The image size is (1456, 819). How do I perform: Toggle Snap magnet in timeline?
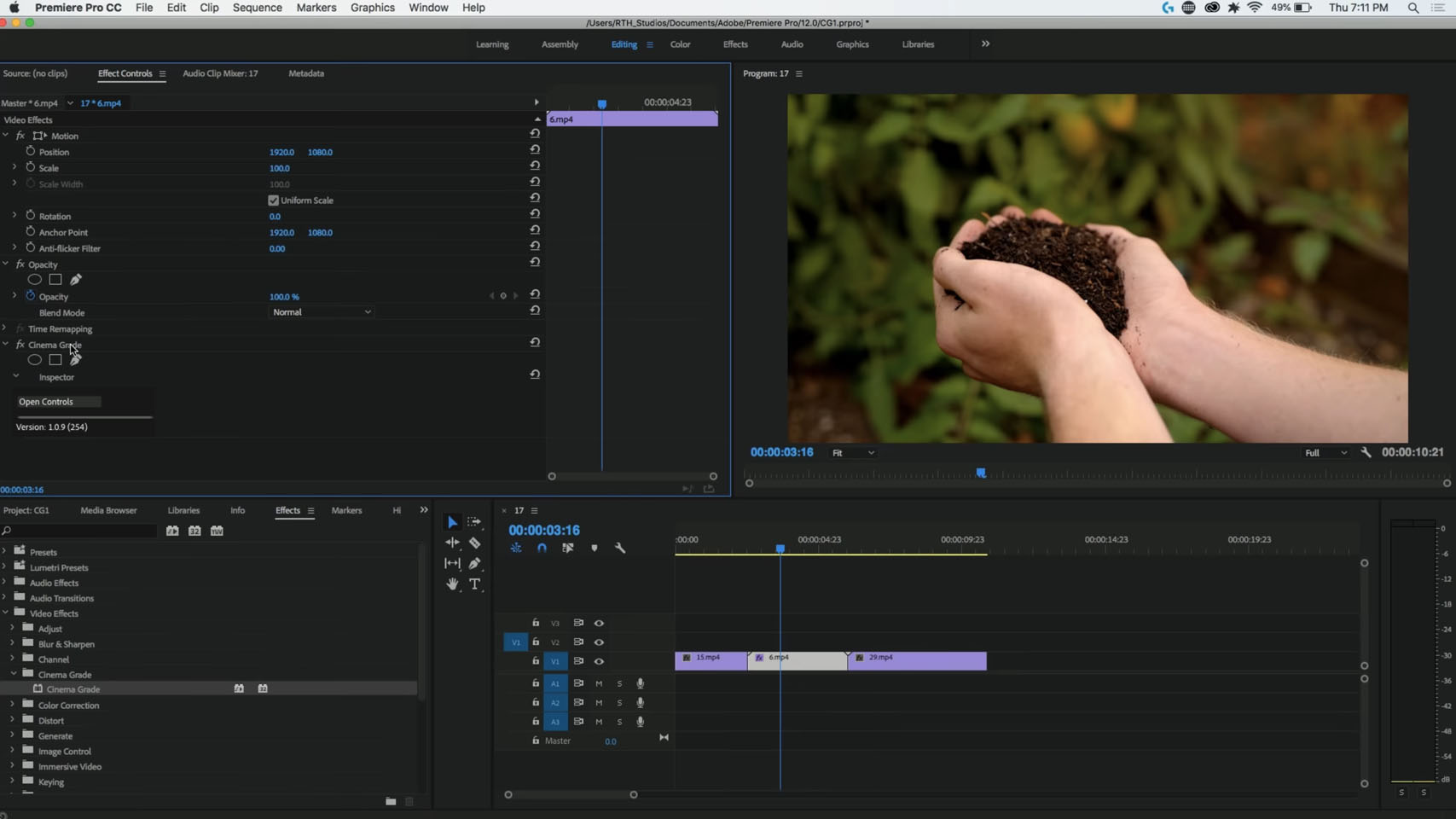point(542,549)
